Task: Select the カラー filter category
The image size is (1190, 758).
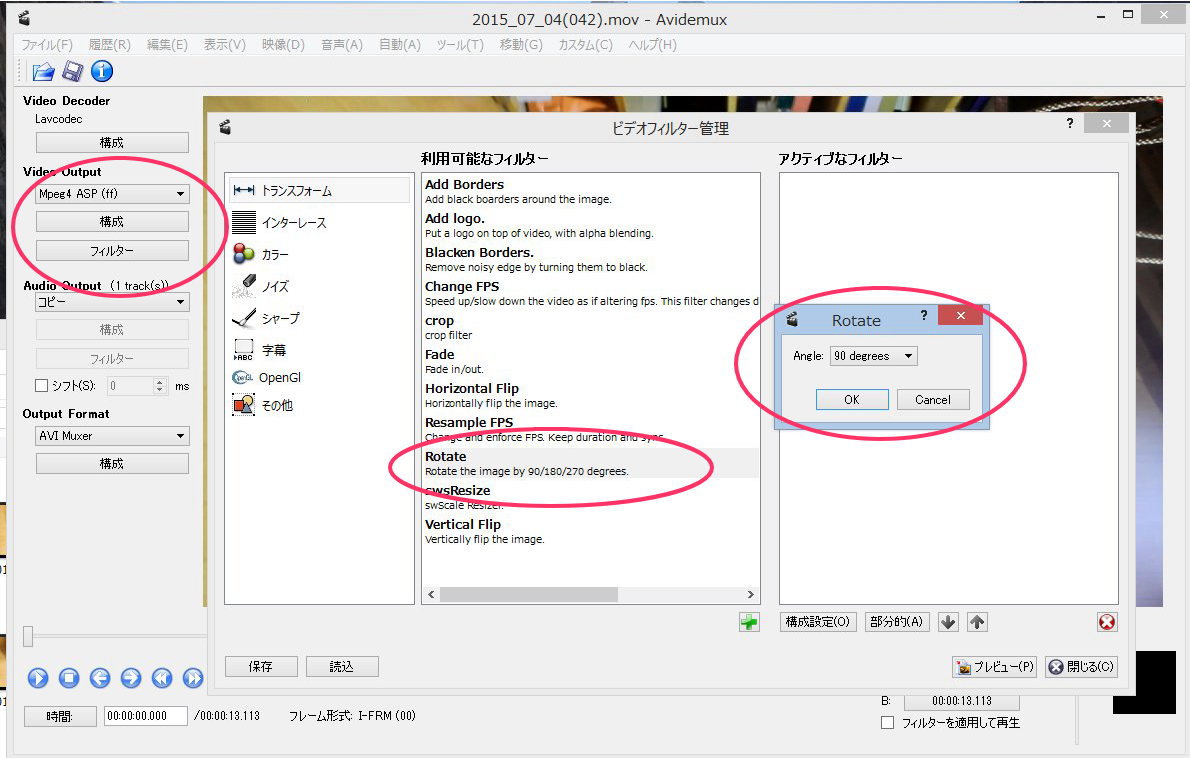Action: [x=275, y=254]
